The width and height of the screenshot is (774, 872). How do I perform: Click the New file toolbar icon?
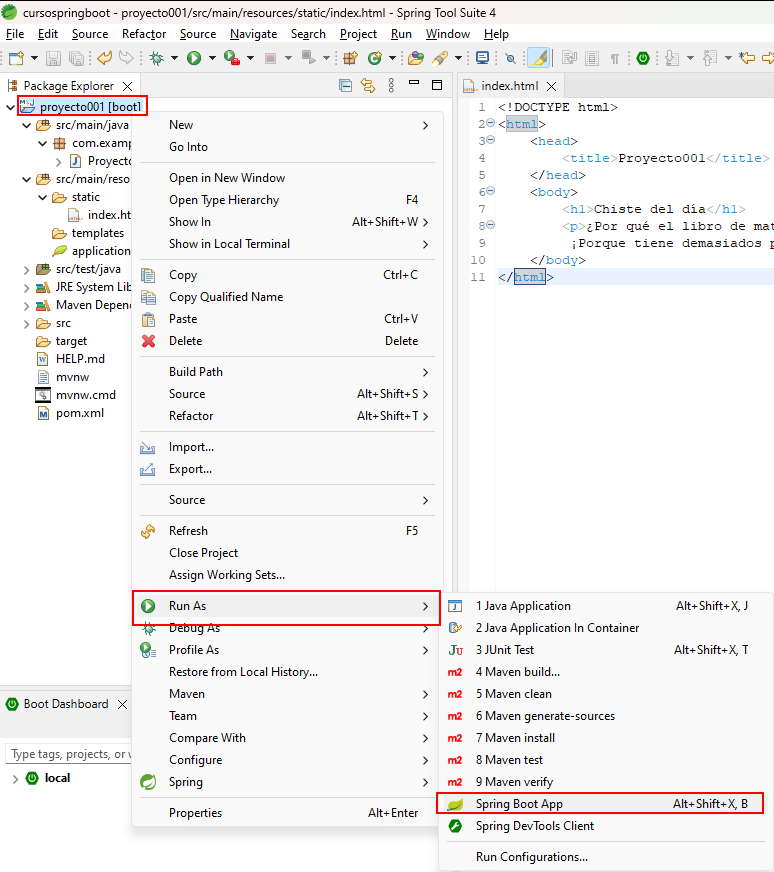pyautogui.click(x=17, y=58)
